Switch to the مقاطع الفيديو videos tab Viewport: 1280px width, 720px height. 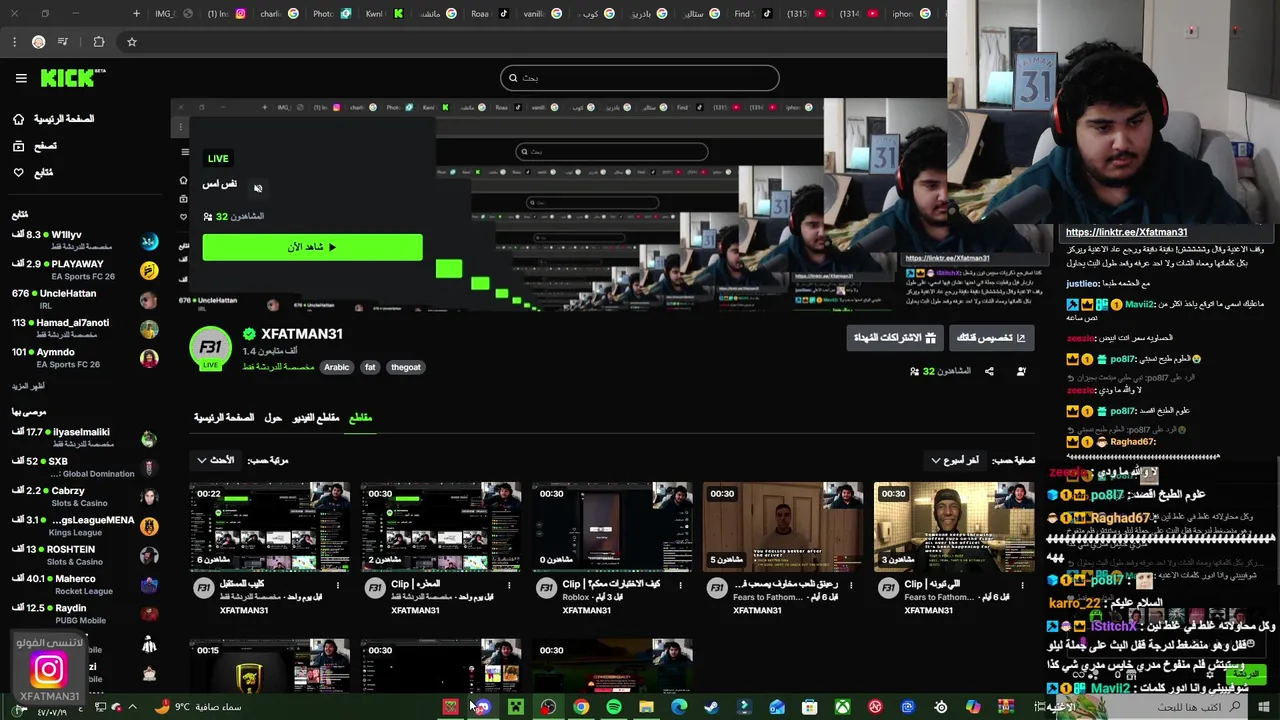pyautogui.click(x=316, y=417)
